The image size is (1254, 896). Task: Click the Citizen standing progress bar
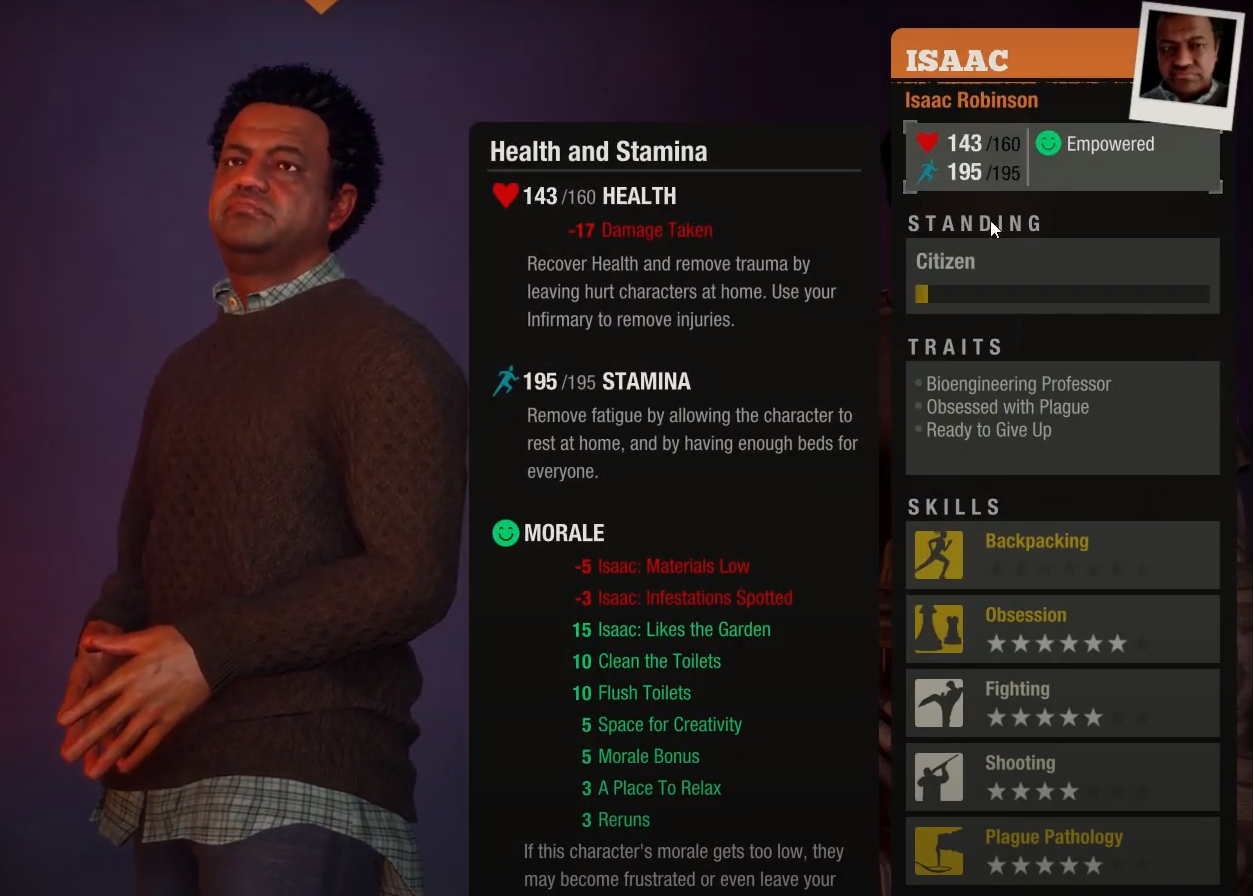[x=1062, y=294]
